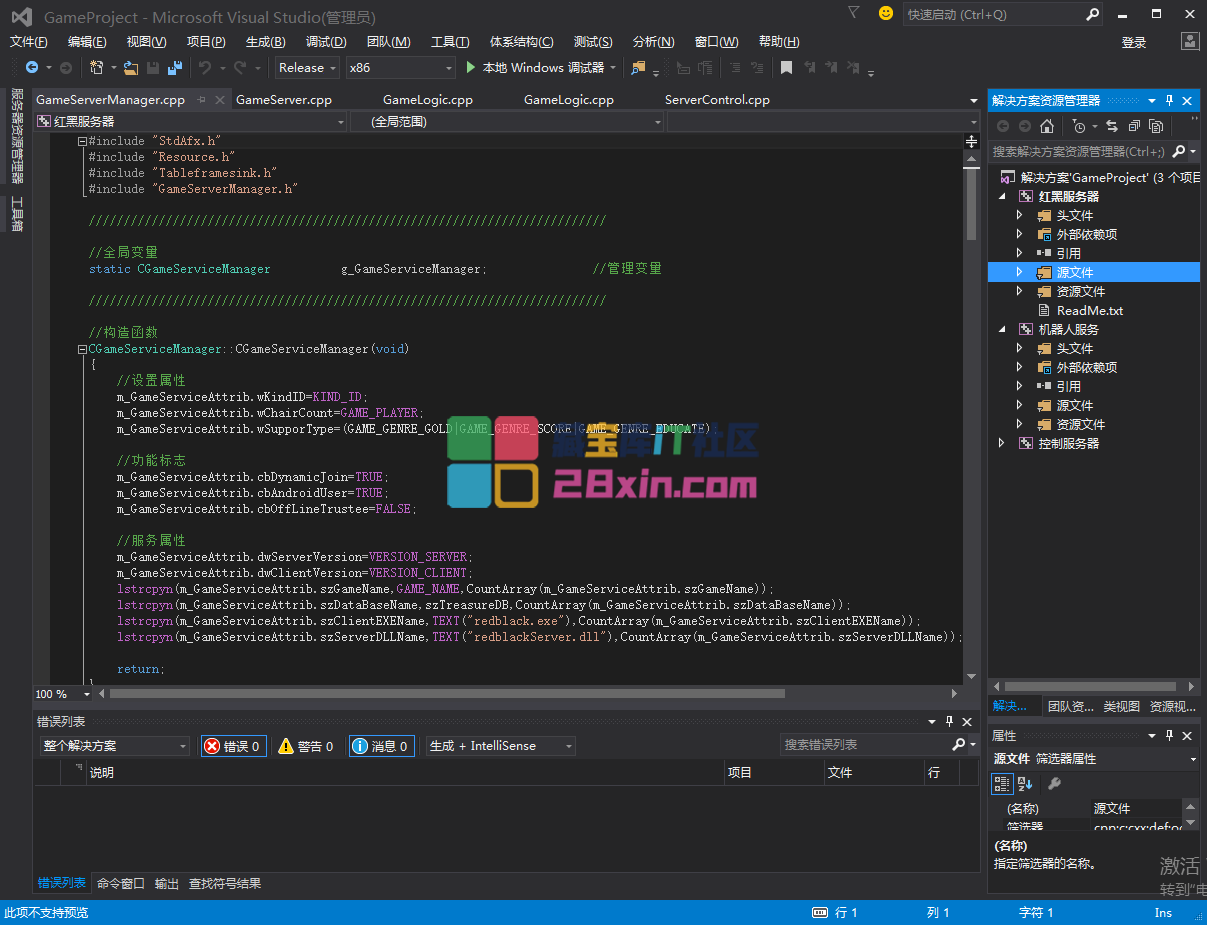Open the 生成(B) build menu

pos(265,42)
